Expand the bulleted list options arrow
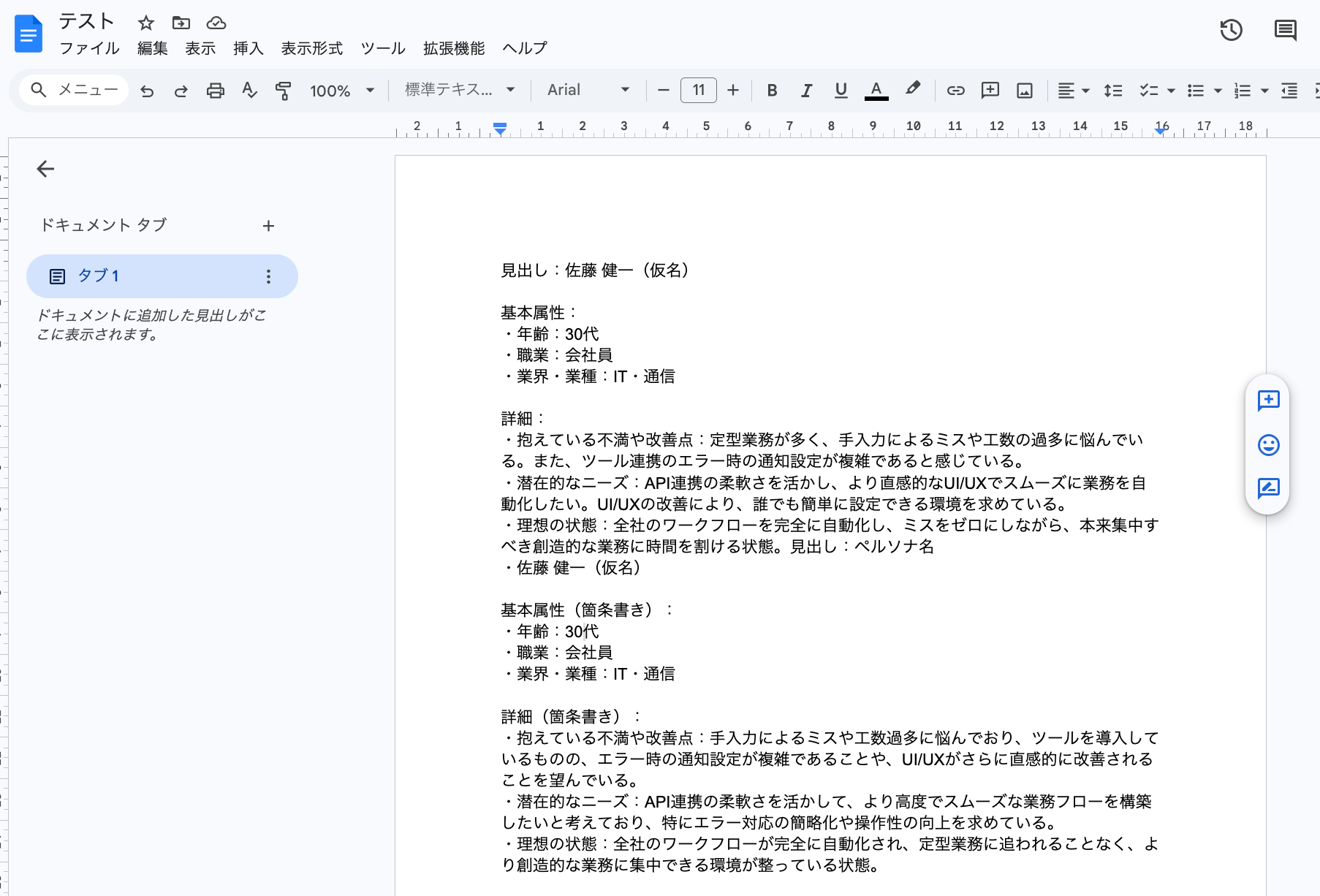1320x896 pixels. click(x=1218, y=91)
